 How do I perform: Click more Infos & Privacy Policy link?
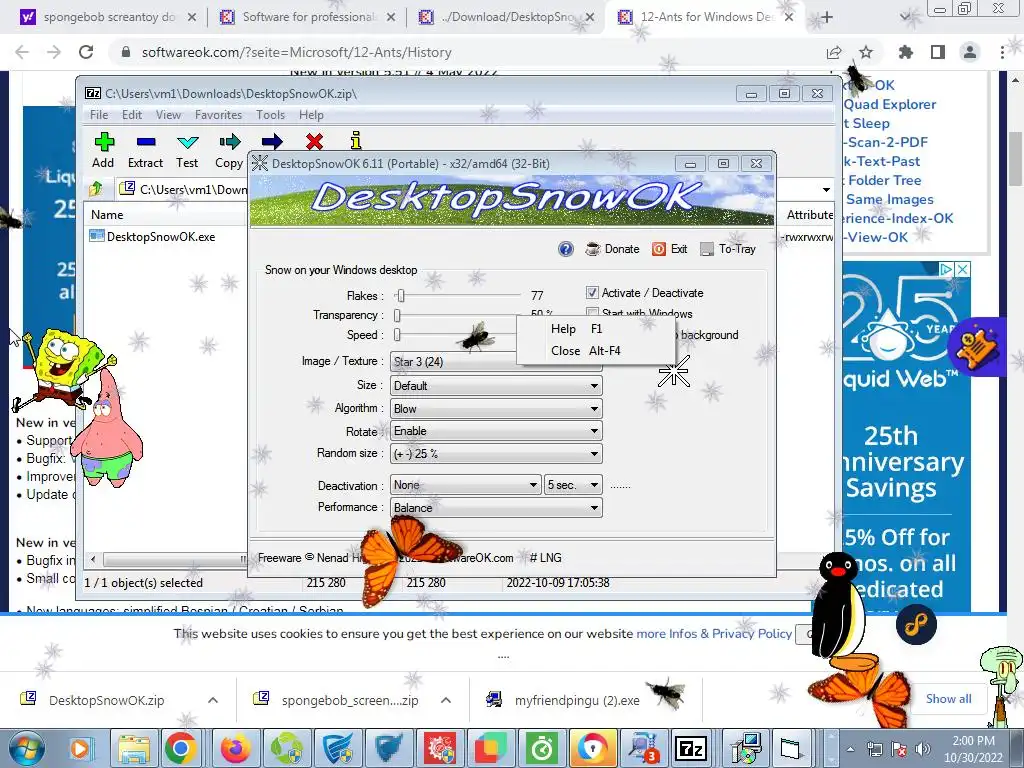click(714, 633)
